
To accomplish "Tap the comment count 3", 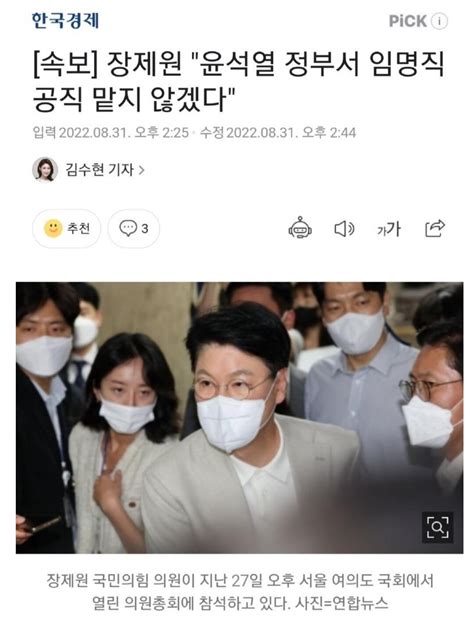I will [145, 229].
